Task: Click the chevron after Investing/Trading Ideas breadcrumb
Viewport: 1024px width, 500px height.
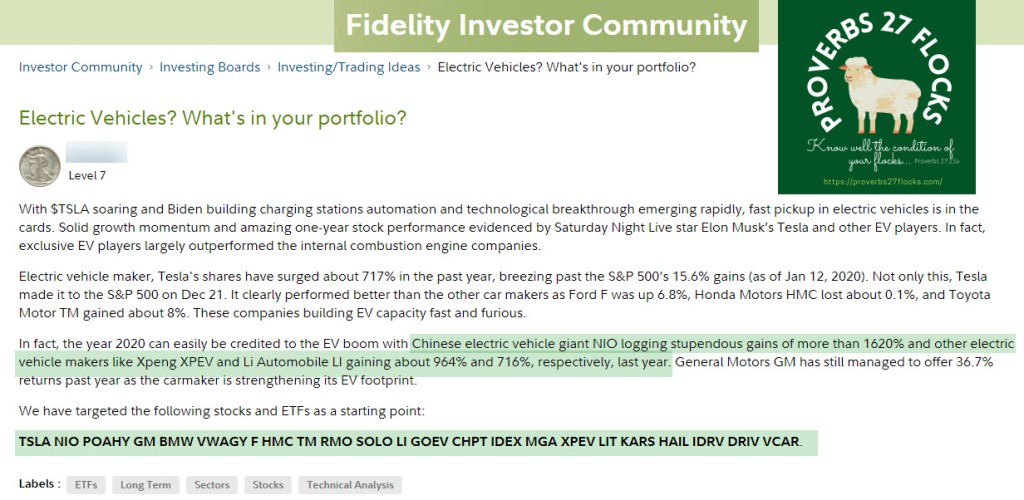Action: (429, 67)
